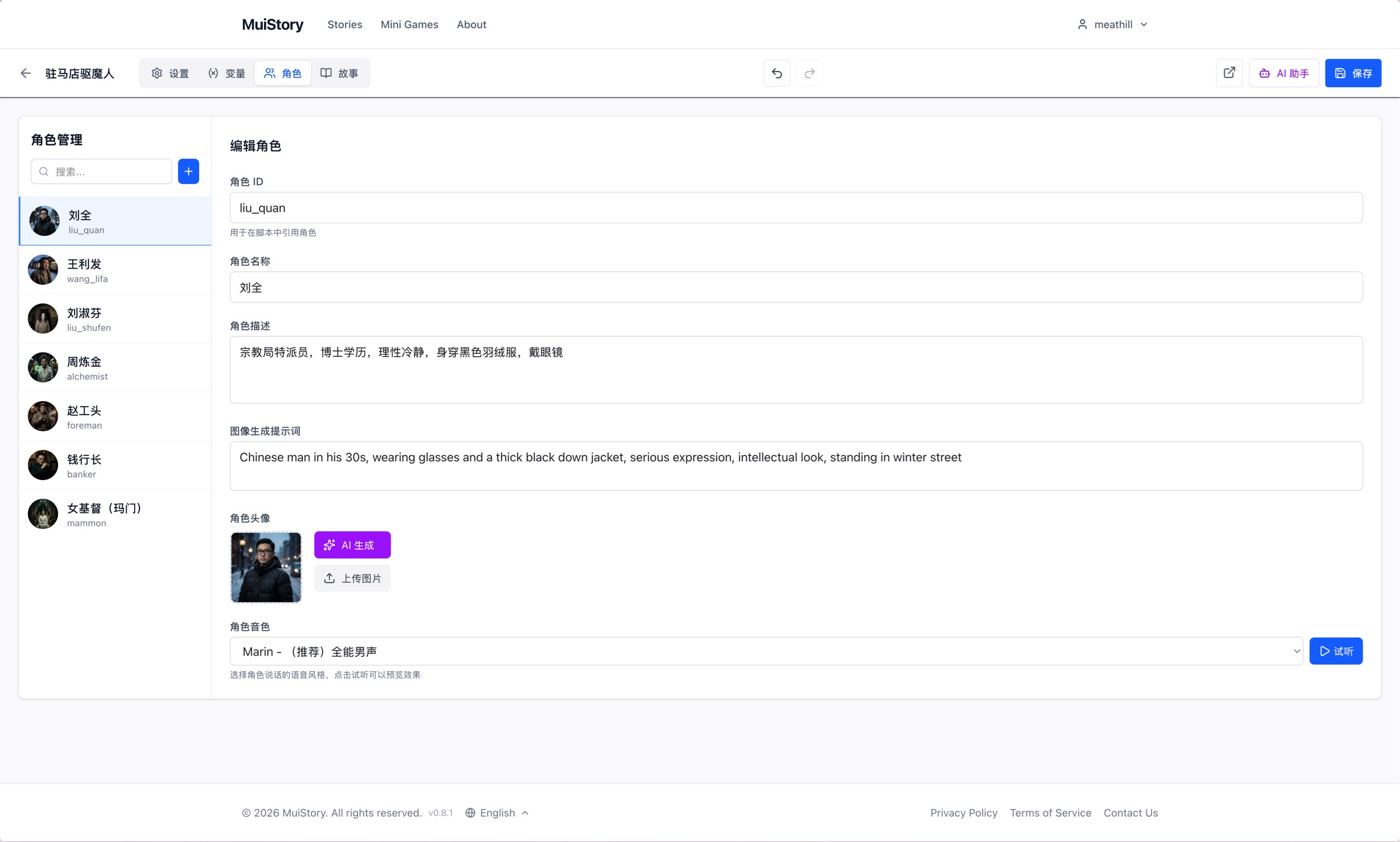Click the character avatar thumbnail image
1400x842 pixels.
pyautogui.click(x=266, y=567)
